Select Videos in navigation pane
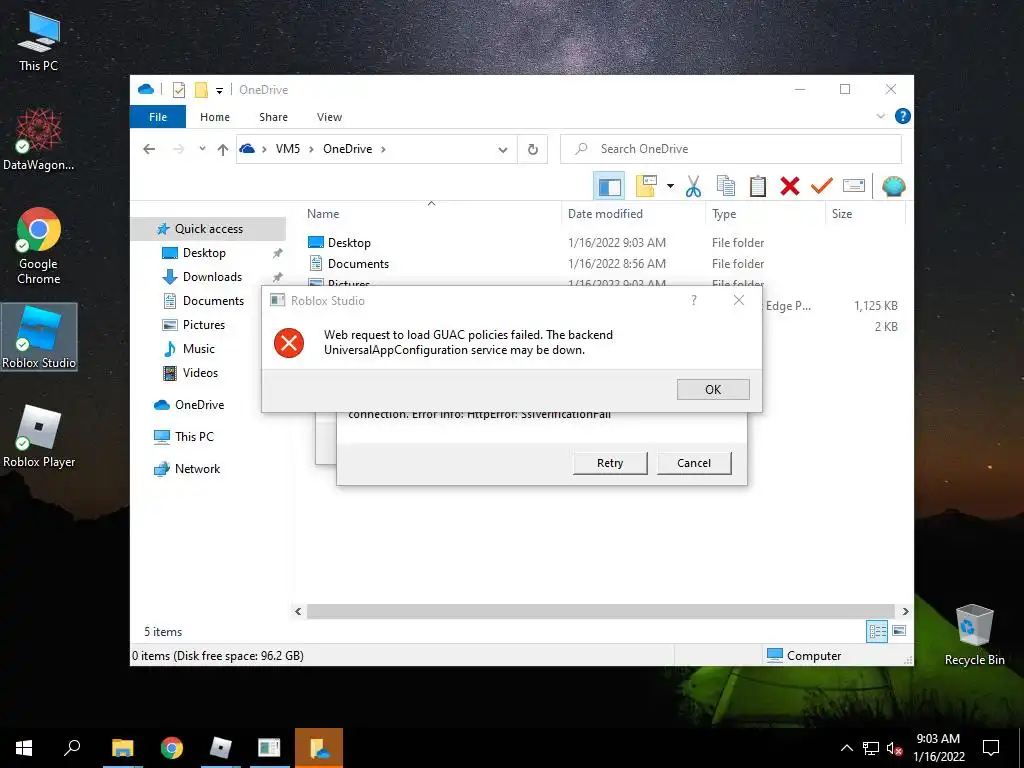Screen dimensions: 1024x768 pos(200,373)
